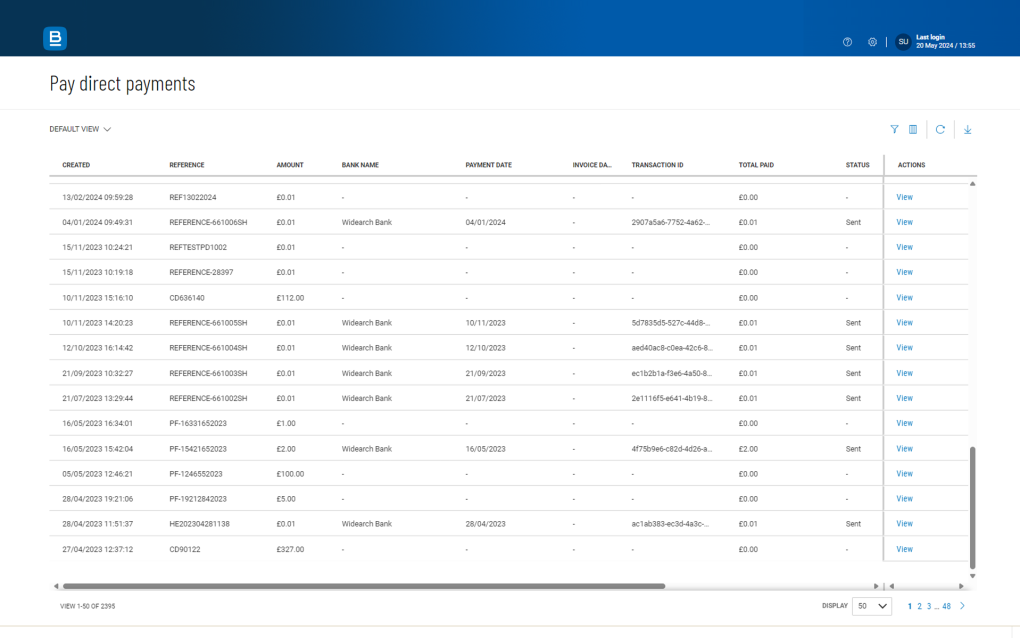Jump to page 48 of results

(x=946, y=606)
